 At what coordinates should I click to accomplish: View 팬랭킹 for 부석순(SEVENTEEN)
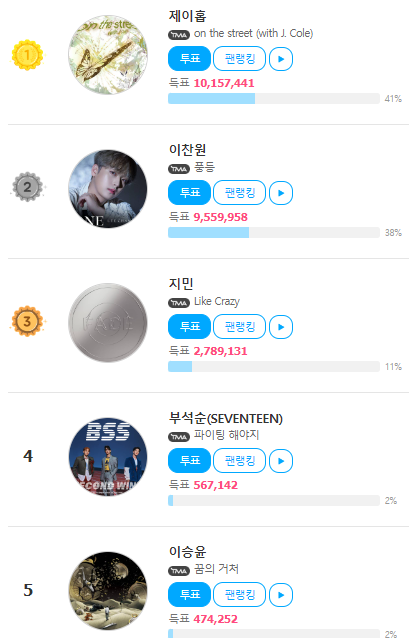pyautogui.click(x=240, y=461)
